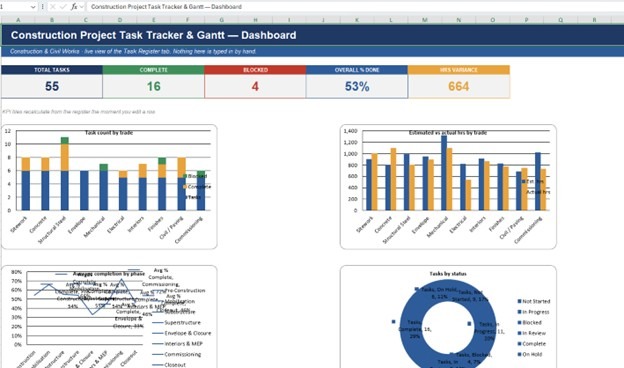Select column A header

tap(18, 20)
